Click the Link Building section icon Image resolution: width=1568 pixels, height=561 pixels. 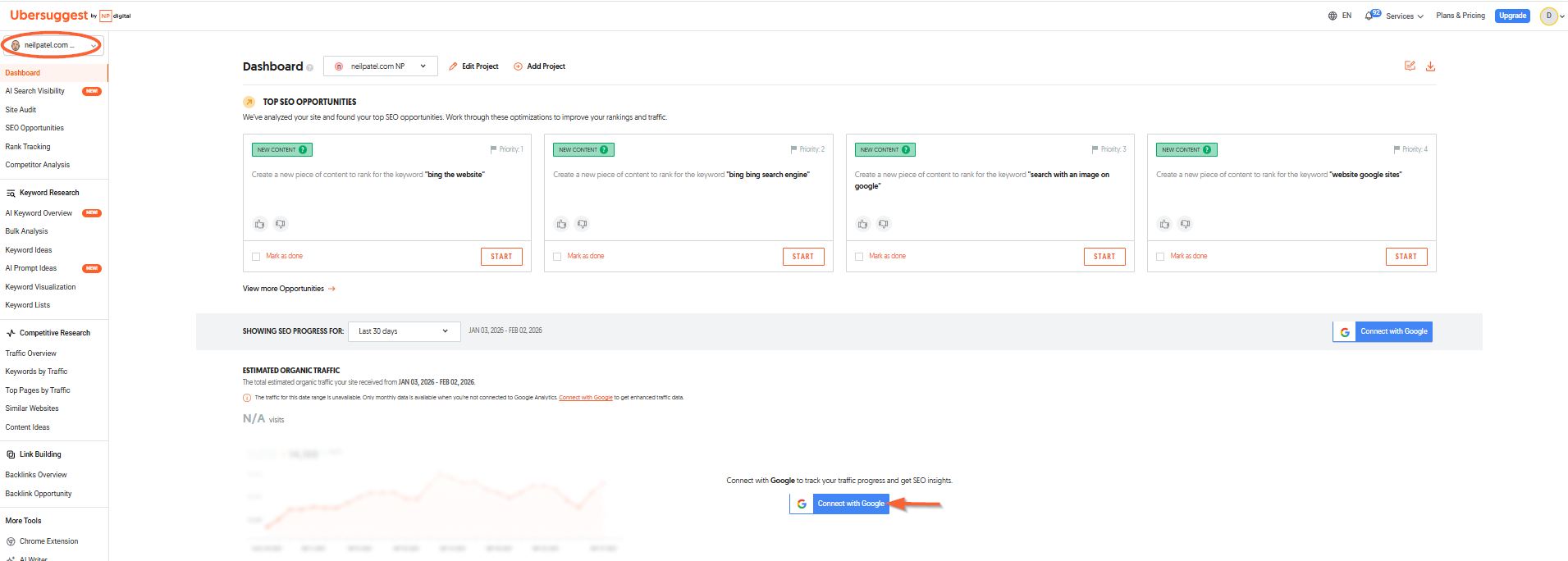coord(11,454)
